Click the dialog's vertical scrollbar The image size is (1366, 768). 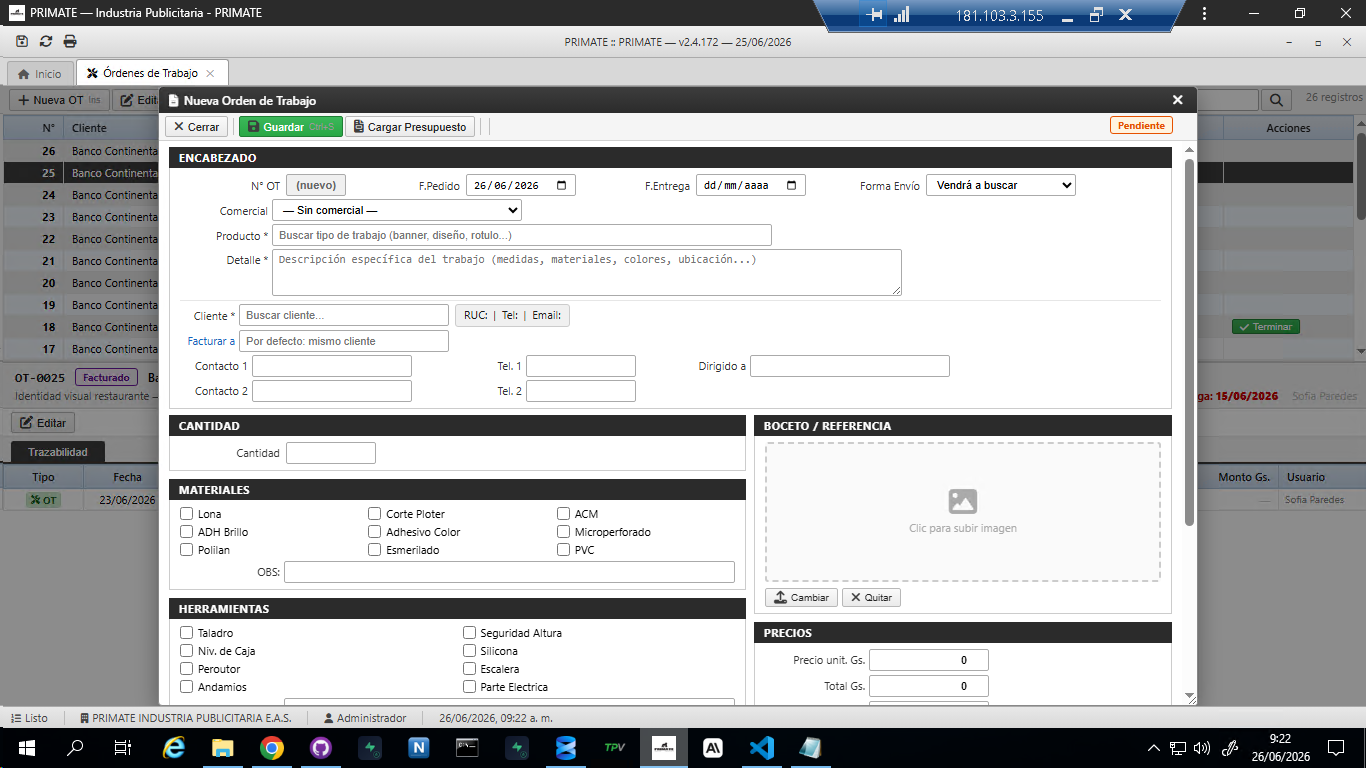tap(1189, 340)
